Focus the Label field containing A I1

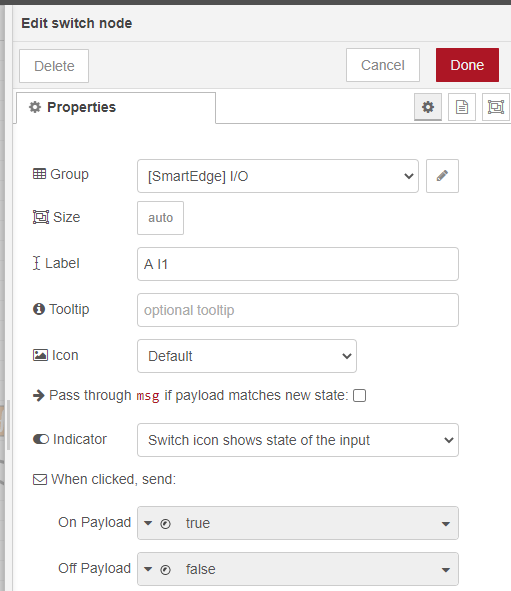(x=298, y=264)
